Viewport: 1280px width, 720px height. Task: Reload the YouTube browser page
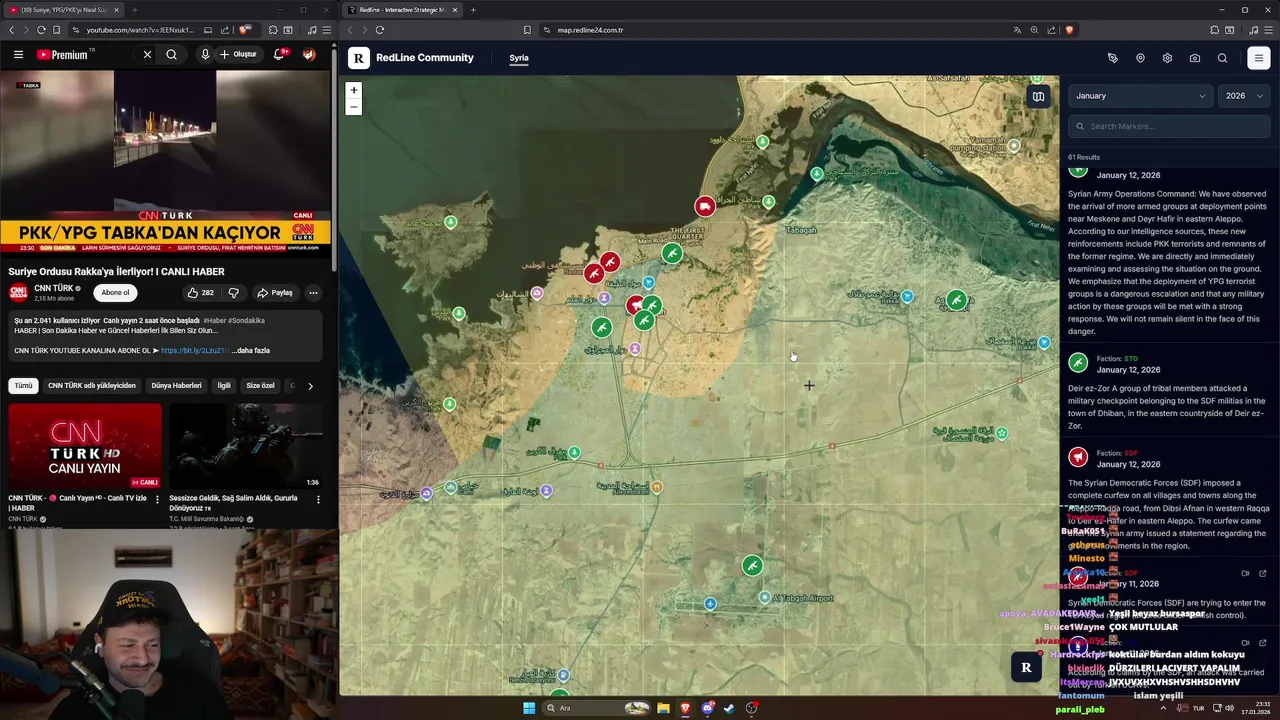click(41, 30)
